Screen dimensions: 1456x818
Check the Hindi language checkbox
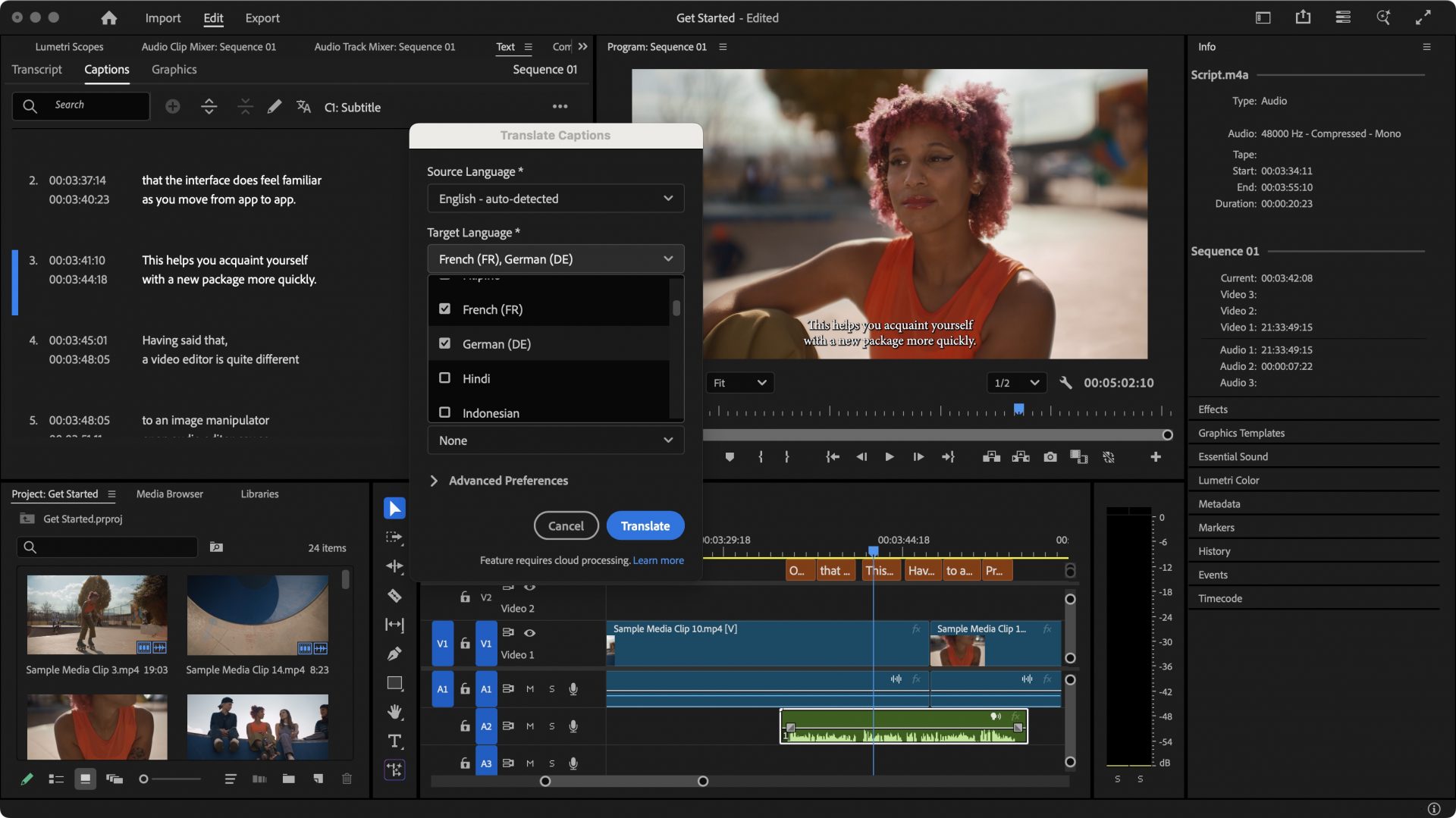pyautogui.click(x=445, y=378)
